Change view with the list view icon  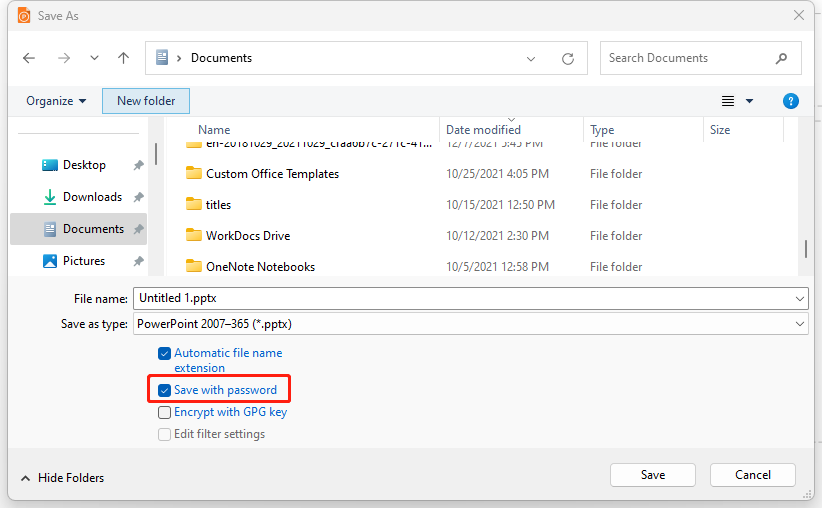728,101
